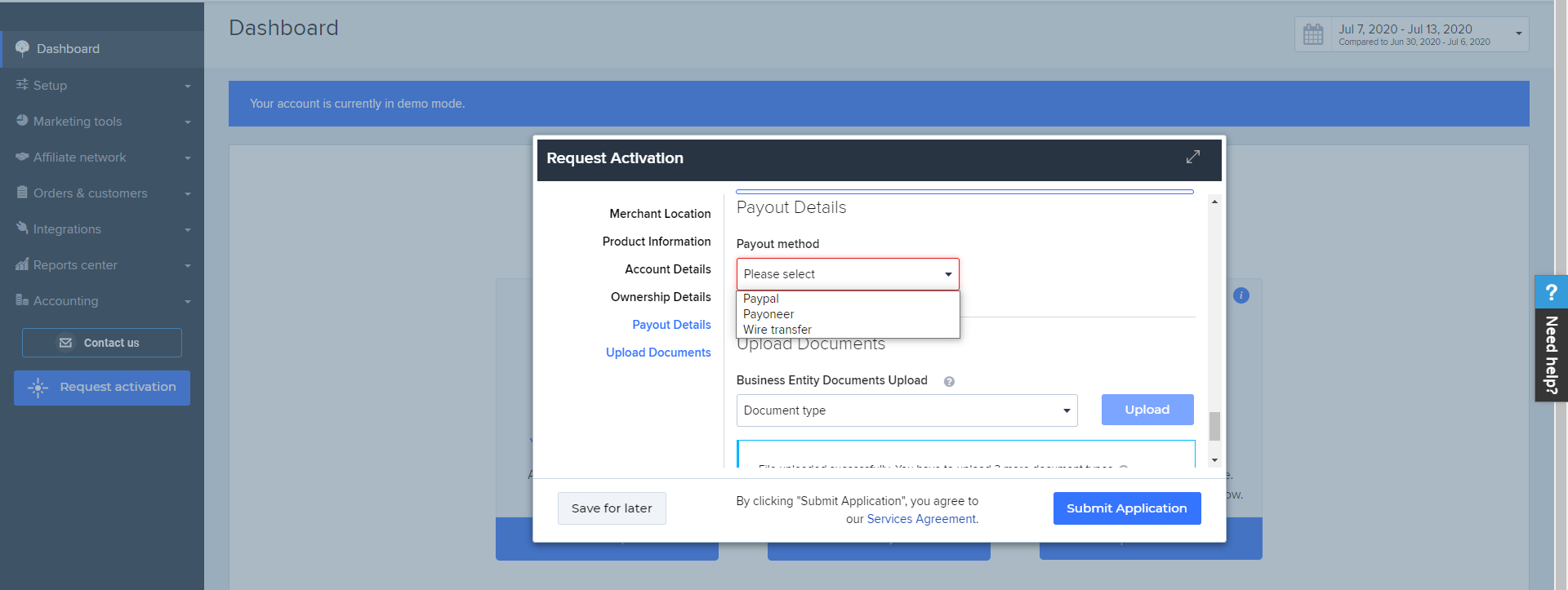Open the Services Agreement link
This screenshot has height=590, width=1568.
pos(921,519)
